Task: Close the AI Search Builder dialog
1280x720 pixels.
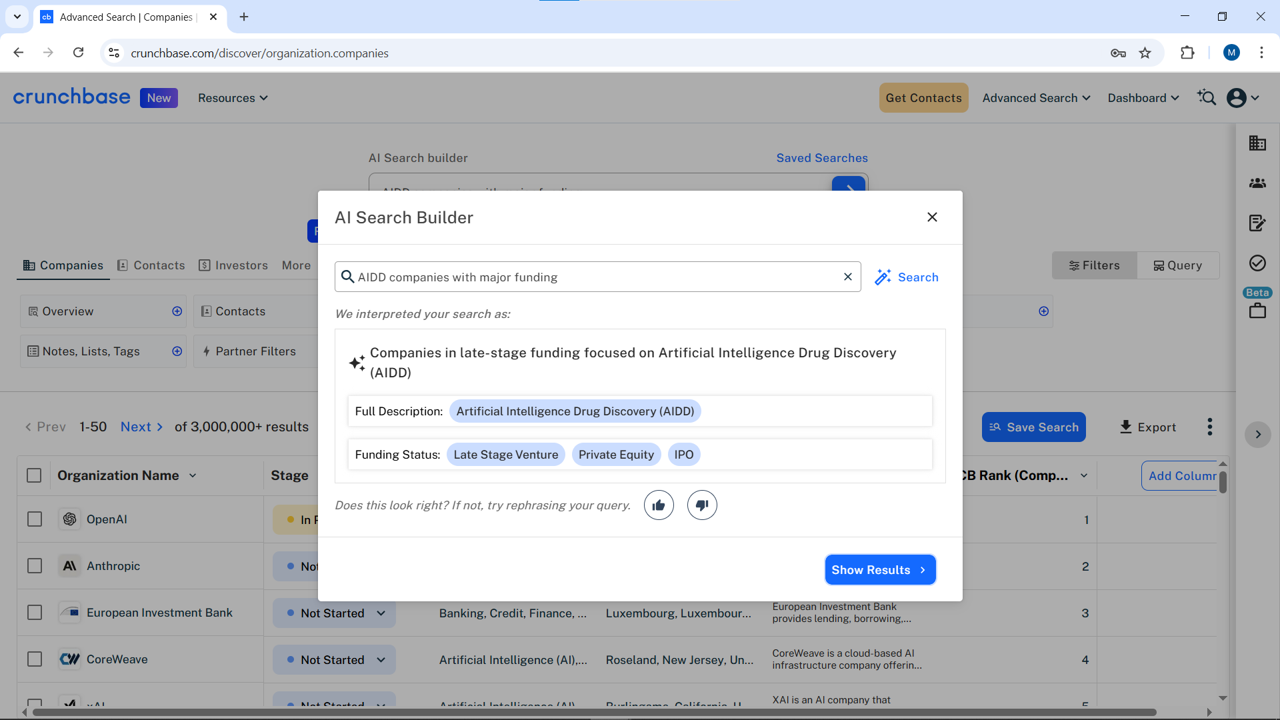Action: (x=932, y=217)
